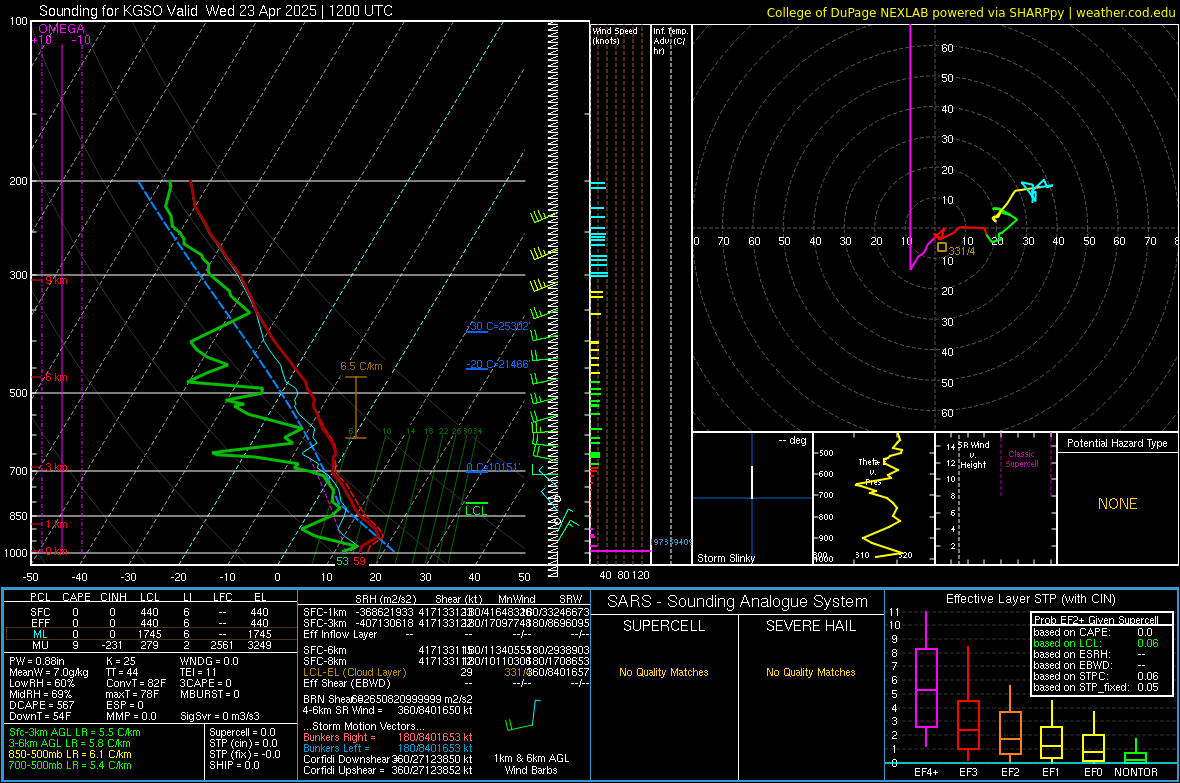Click the LCL-EL (Cloud Layer) row
Viewport: 1180px width, 783px height.
point(446,672)
